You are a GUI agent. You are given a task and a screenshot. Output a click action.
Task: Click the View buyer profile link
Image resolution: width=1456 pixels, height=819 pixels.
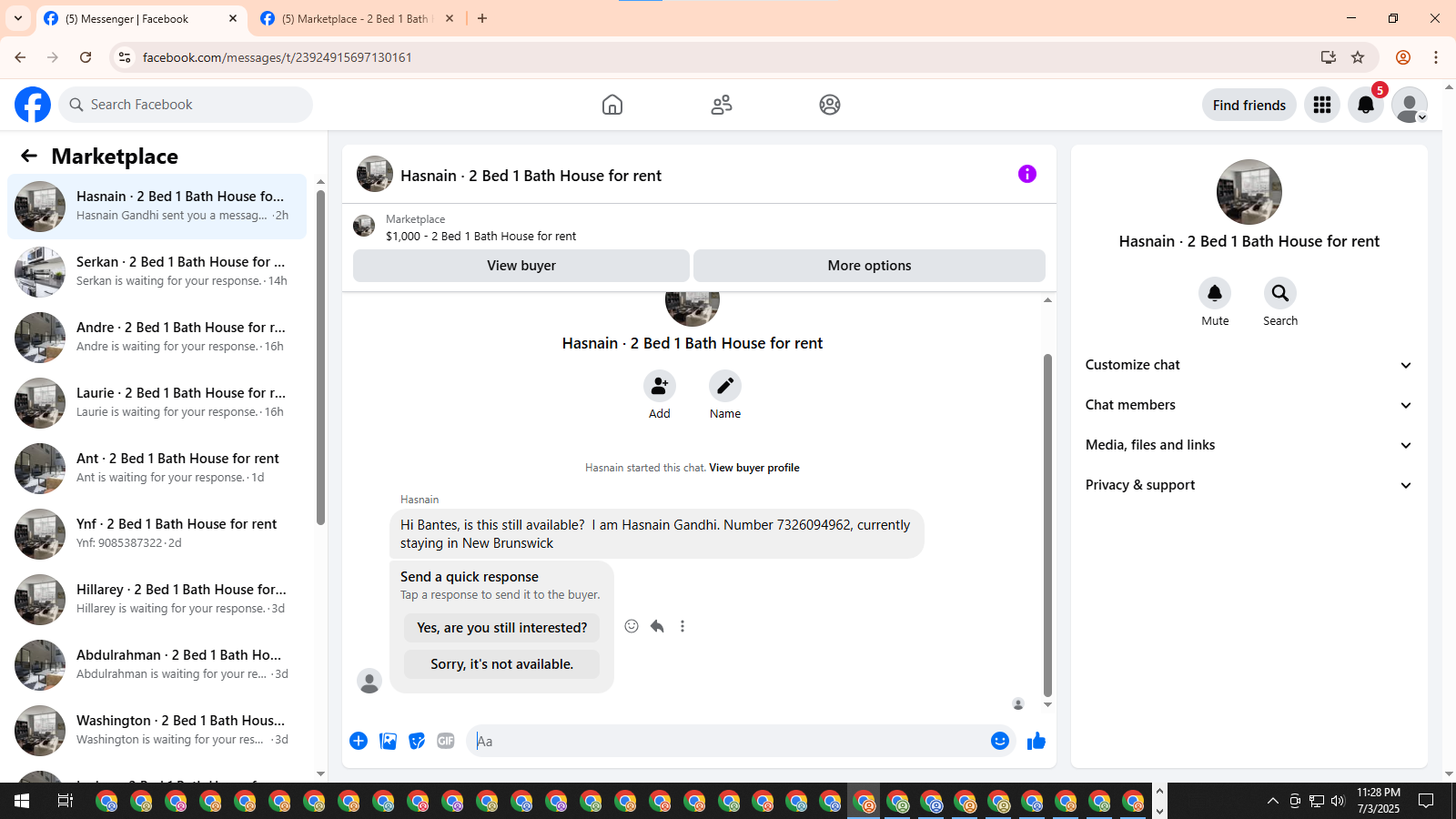click(754, 468)
